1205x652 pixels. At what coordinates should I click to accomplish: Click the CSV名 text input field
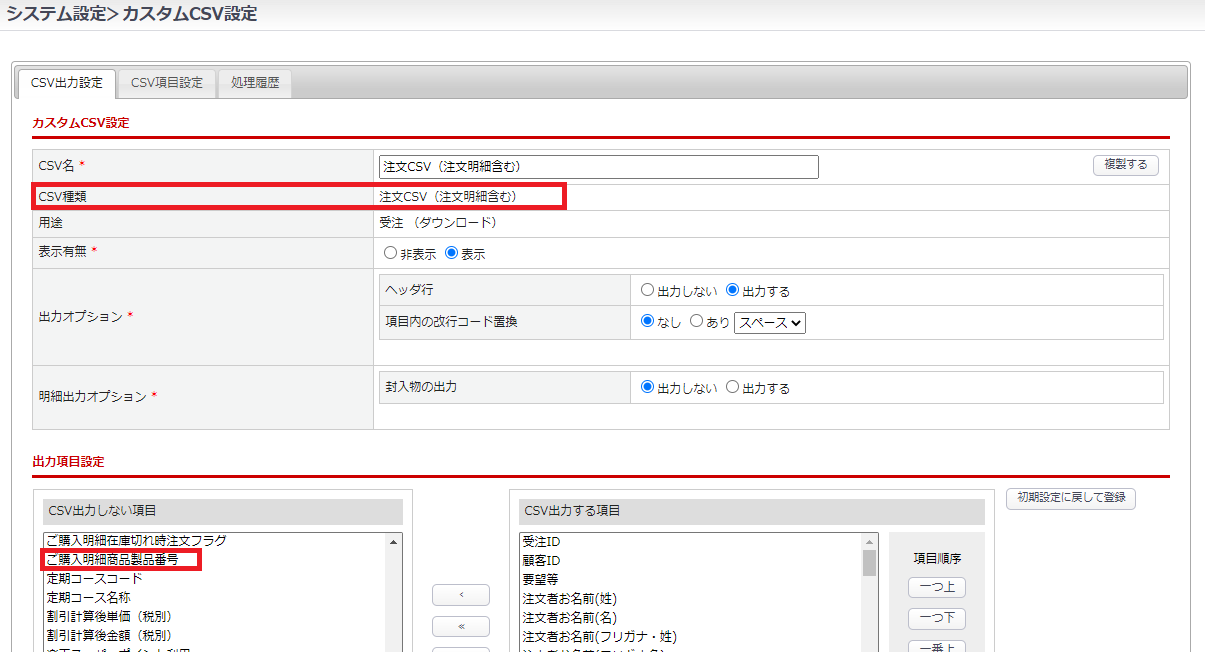(598, 167)
